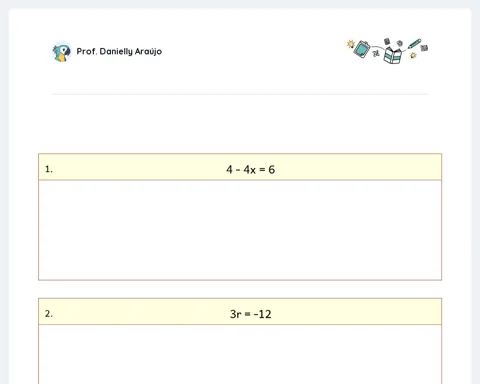
Task: Click the parrot avatar icon
Action: pyautogui.click(x=62, y=52)
